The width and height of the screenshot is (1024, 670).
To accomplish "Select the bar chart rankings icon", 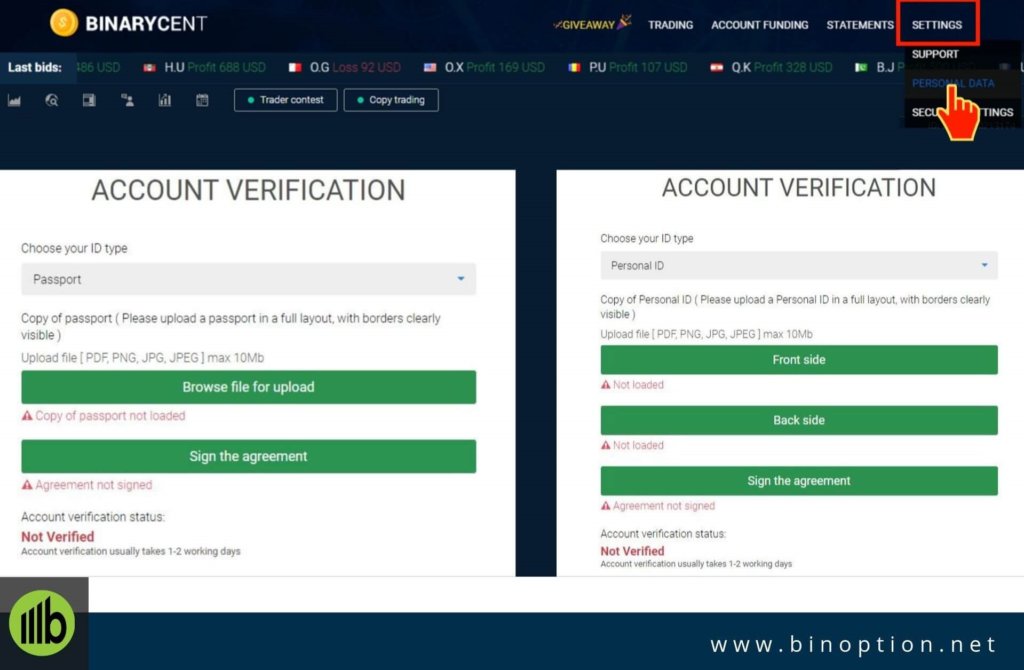I will (165, 100).
